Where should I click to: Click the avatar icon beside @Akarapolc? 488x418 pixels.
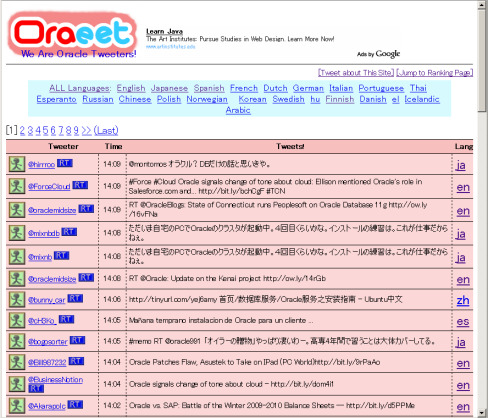pyautogui.click(x=17, y=406)
